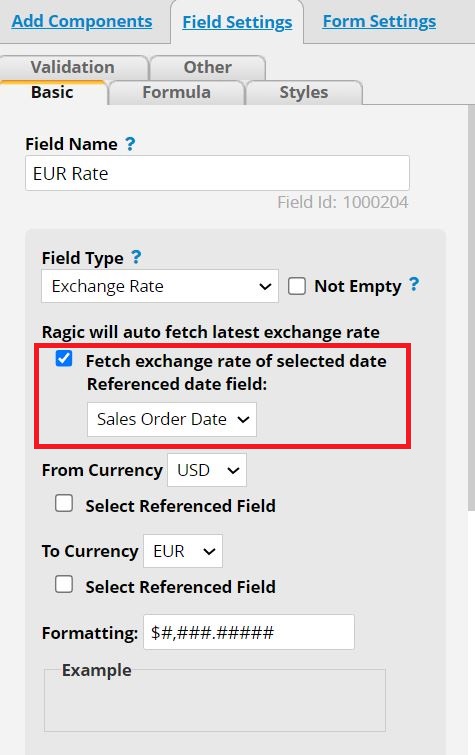Tick Select Referenced Field under From Currency
Screen dimensions: 475x755
pyautogui.click(x=64, y=504)
